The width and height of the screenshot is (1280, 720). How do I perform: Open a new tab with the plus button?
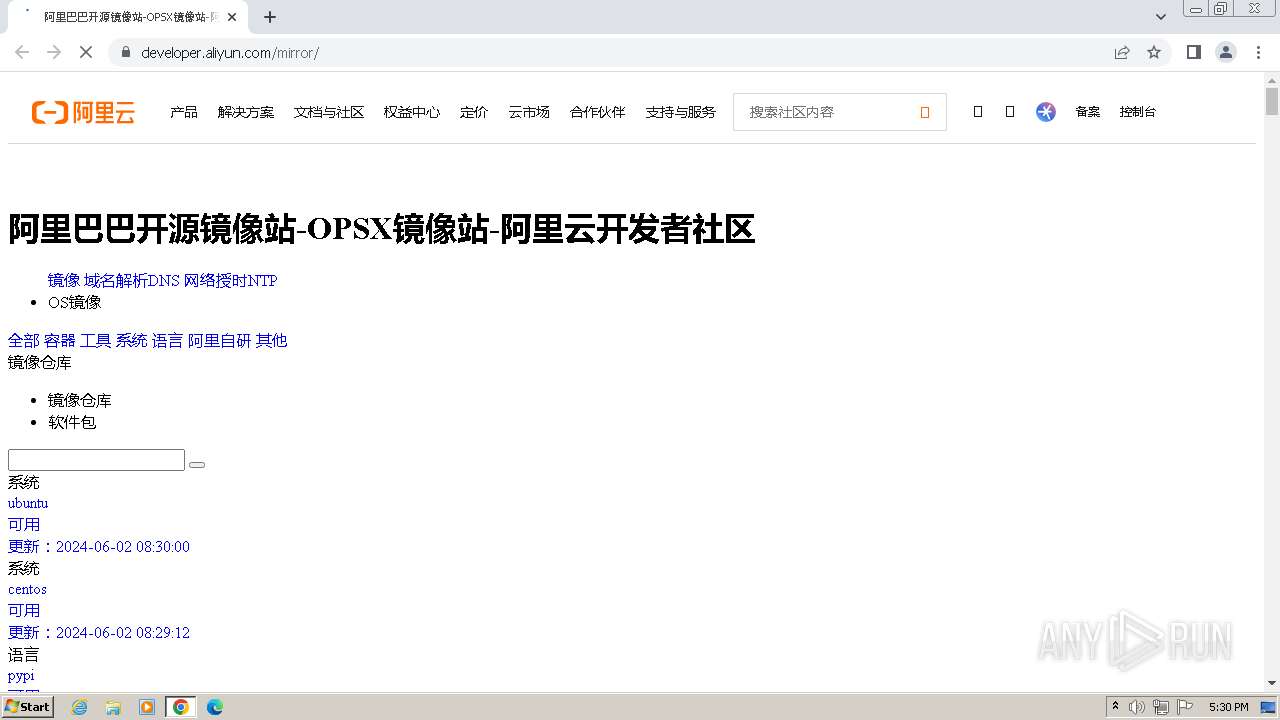270,17
